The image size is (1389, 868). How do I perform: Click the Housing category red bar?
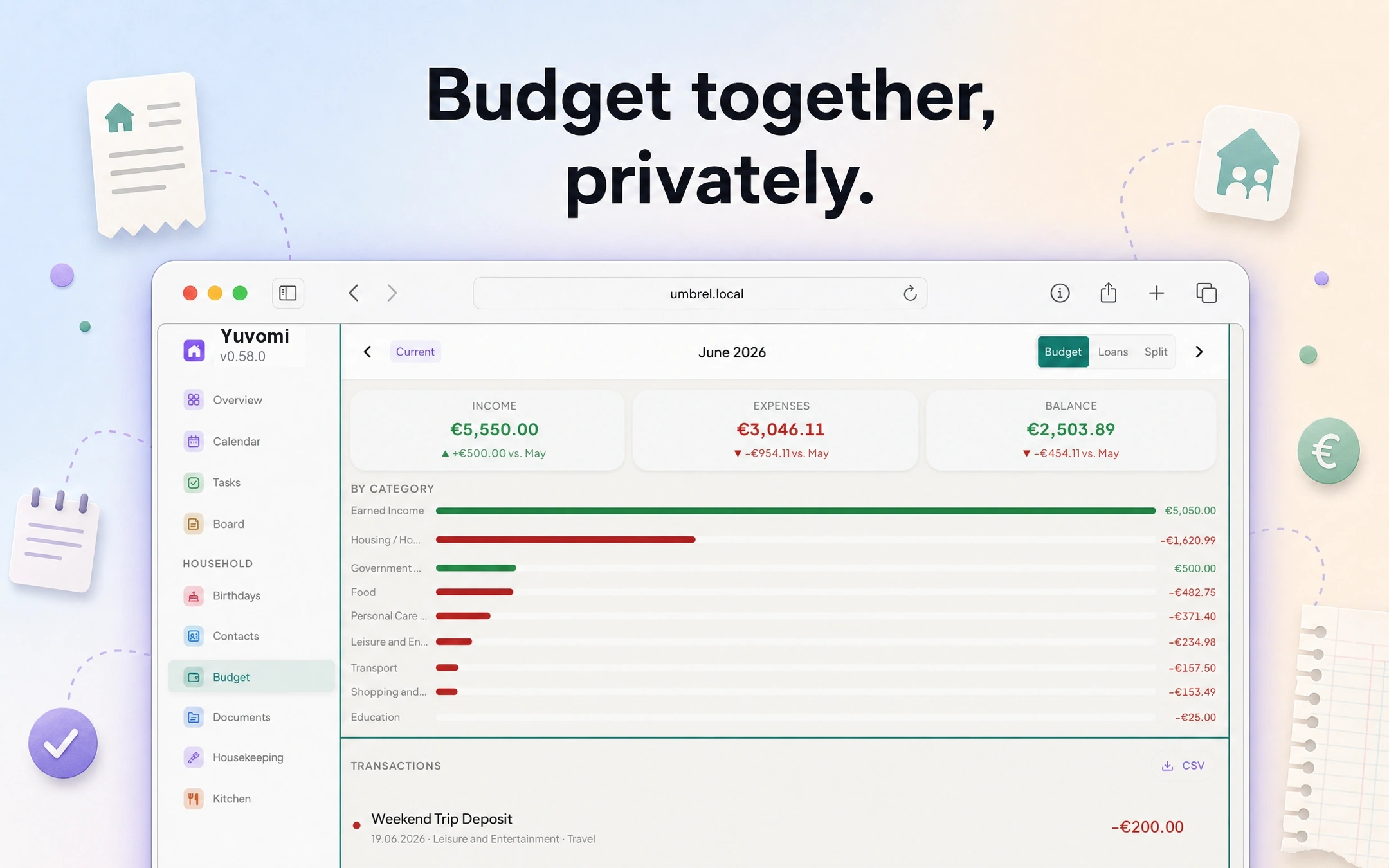[x=565, y=539]
